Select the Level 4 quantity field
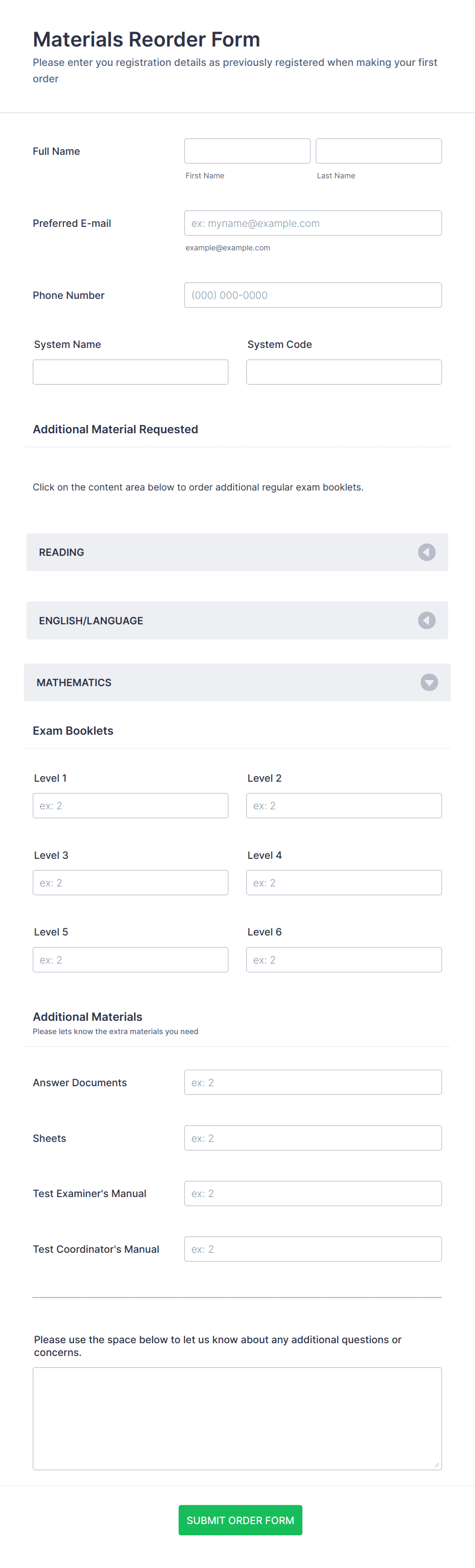The height and width of the screenshot is (1568, 475). coord(344,883)
